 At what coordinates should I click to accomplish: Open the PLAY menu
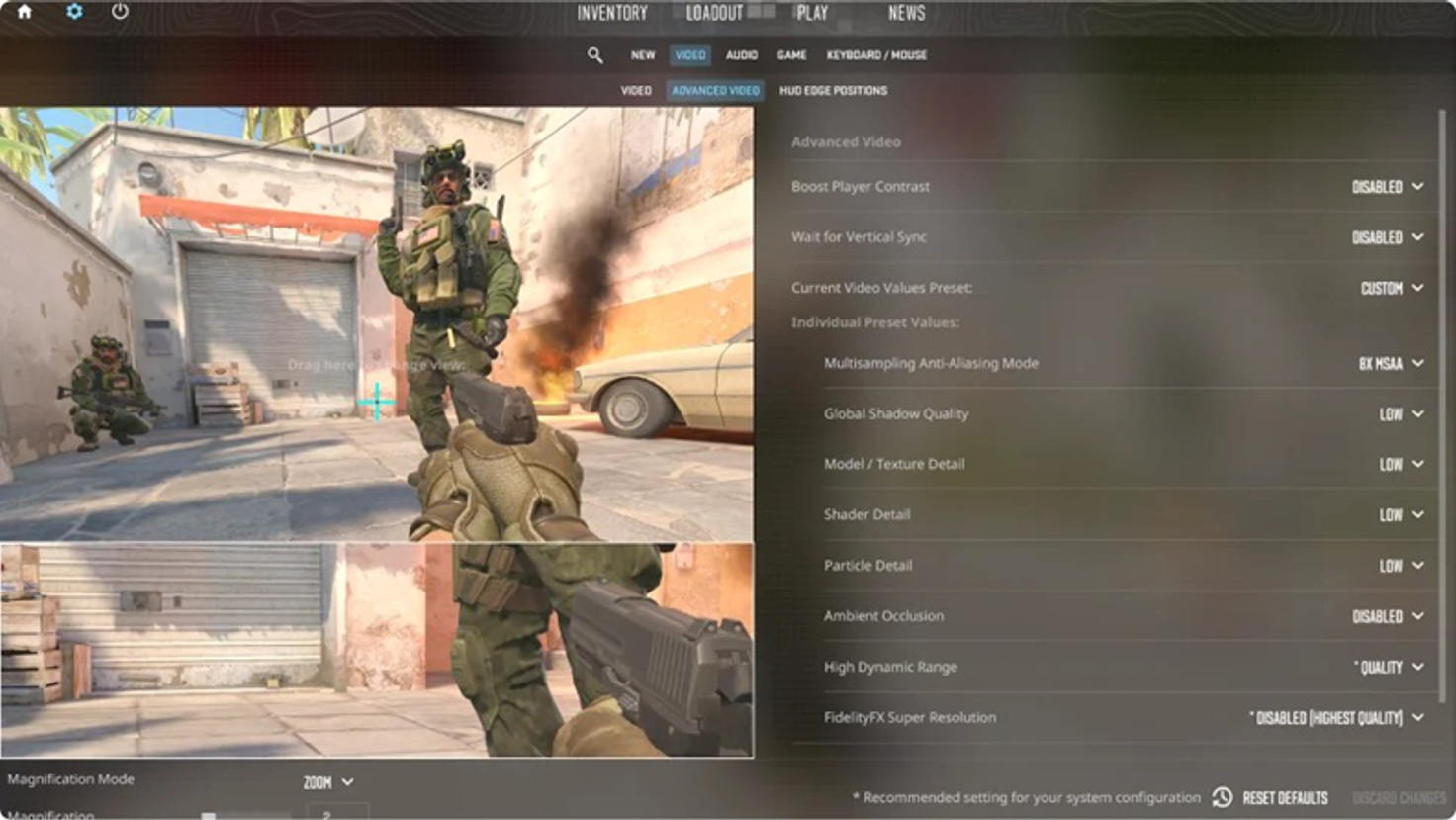tap(813, 13)
